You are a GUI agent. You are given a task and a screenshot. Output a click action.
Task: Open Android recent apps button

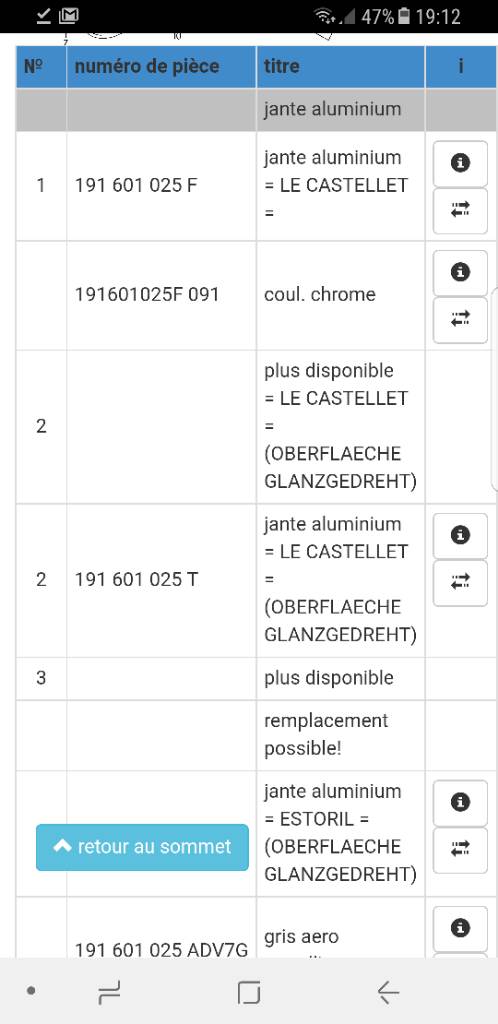coord(109,992)
